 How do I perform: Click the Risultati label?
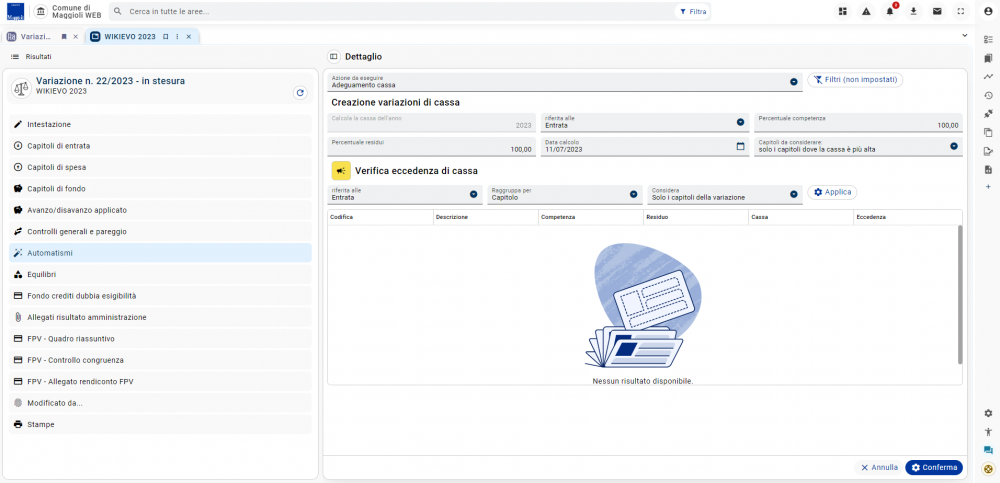click(x=38, y=57)
